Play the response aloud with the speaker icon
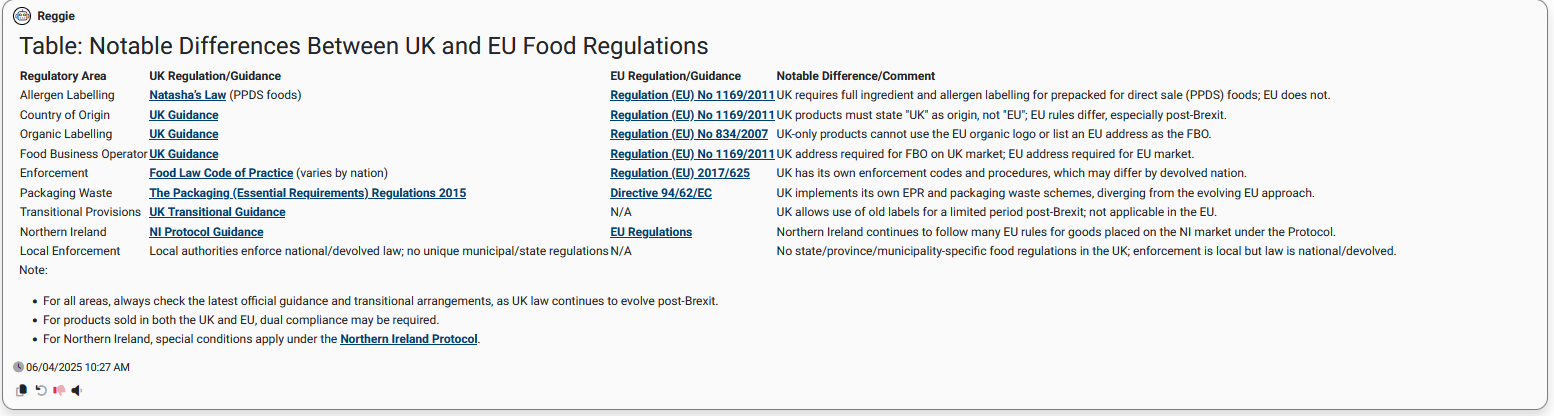1554x416 pixels. (x=76, y=390)
